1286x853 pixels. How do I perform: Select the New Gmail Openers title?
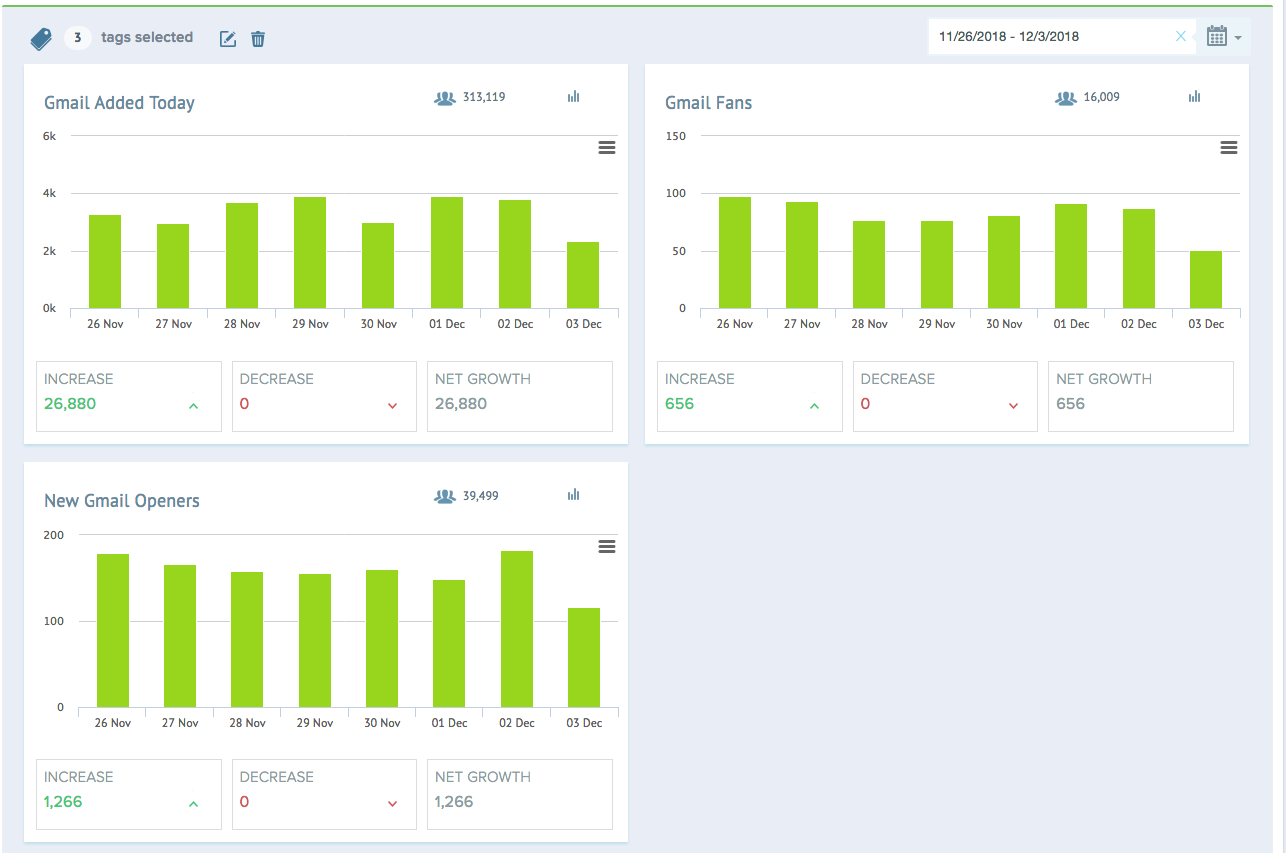pos(122,501)
